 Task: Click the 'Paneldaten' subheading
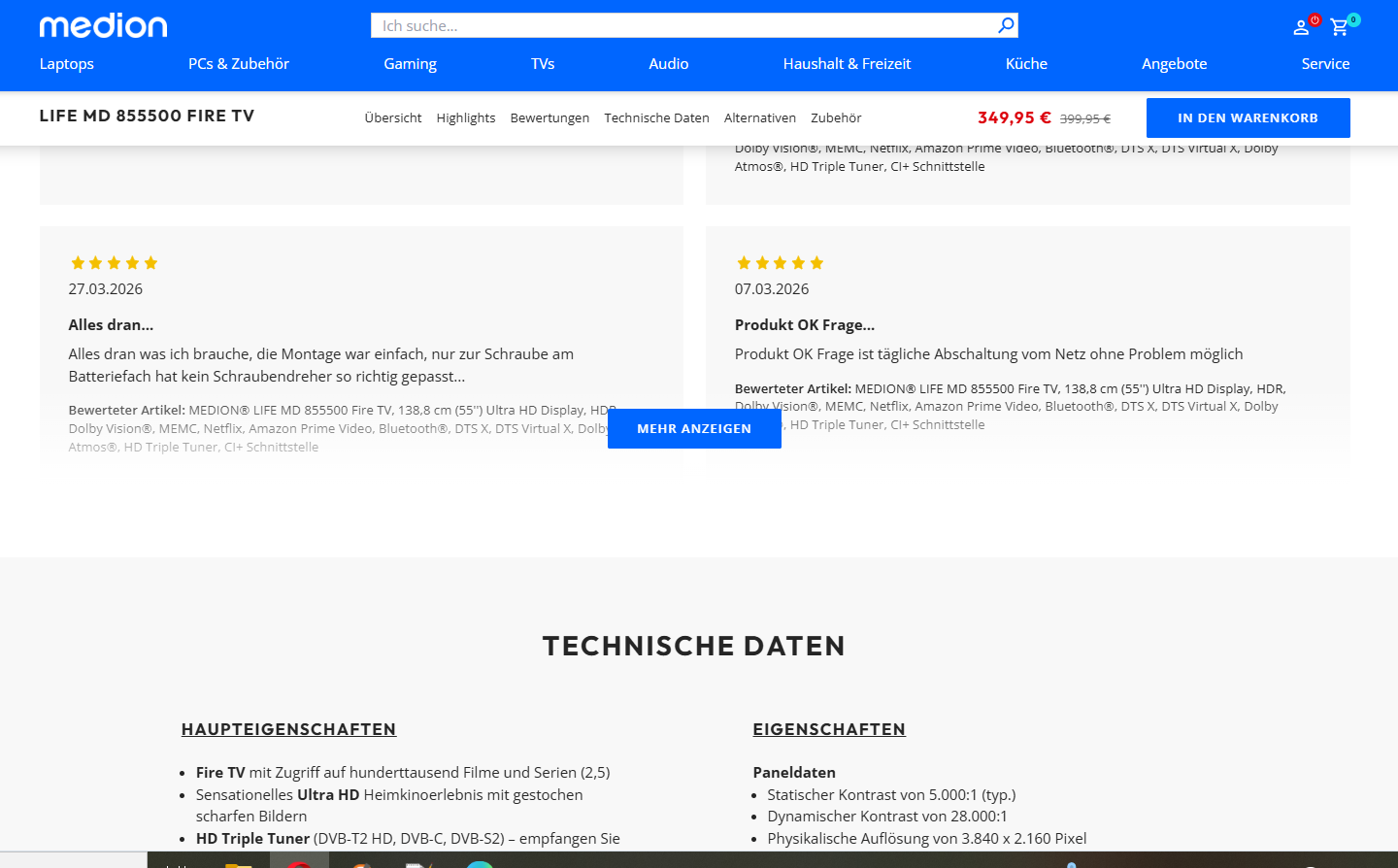point(794,773)
